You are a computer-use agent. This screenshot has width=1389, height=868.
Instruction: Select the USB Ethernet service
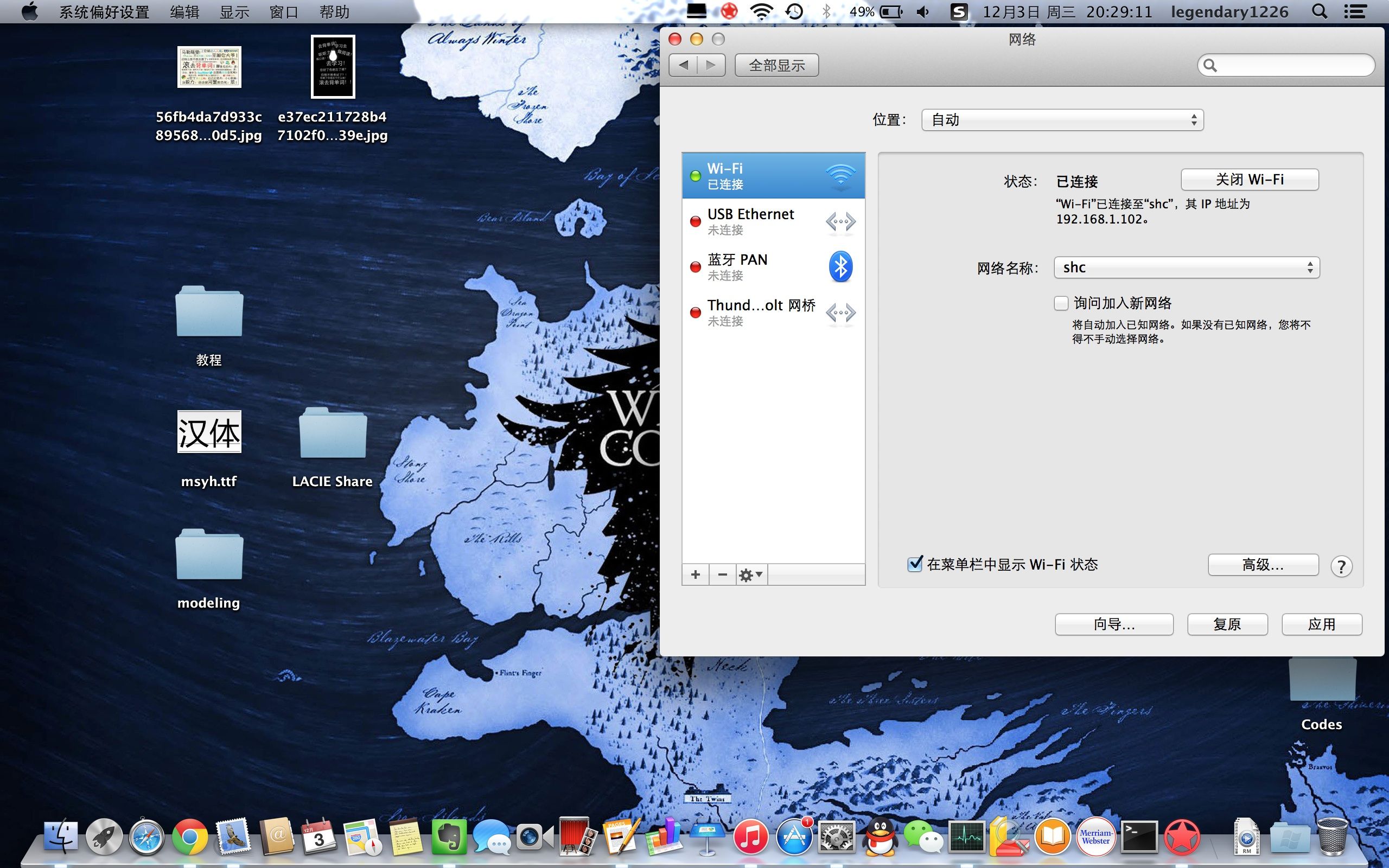click(773, 221)
